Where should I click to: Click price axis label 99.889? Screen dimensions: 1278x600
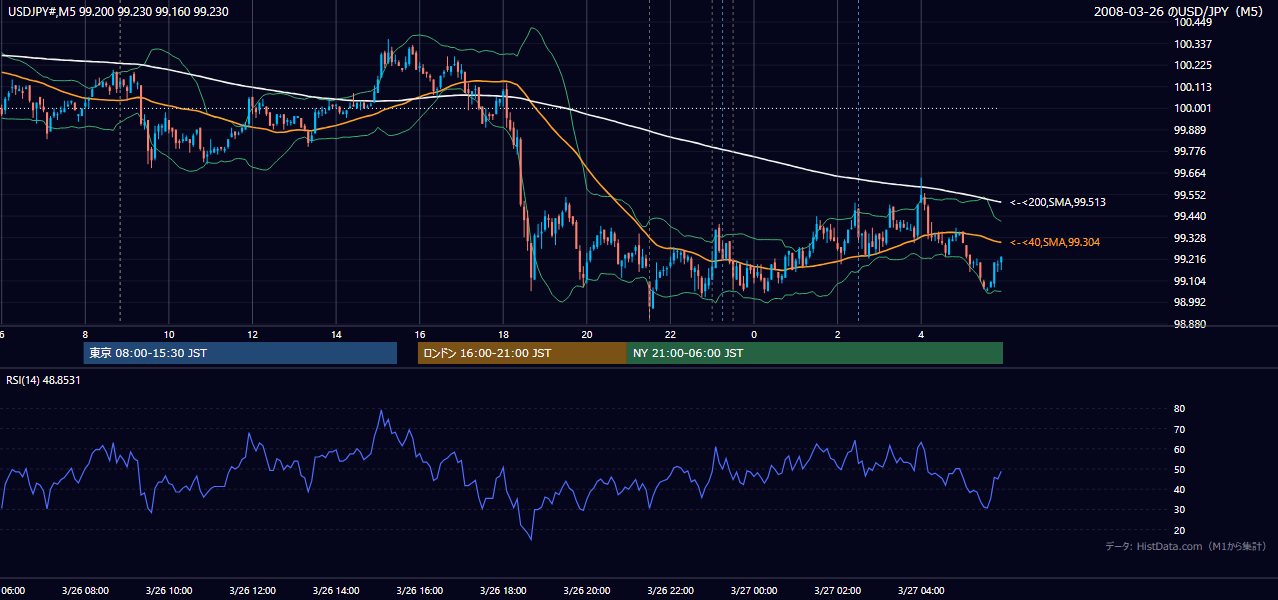click(1191, 130)
